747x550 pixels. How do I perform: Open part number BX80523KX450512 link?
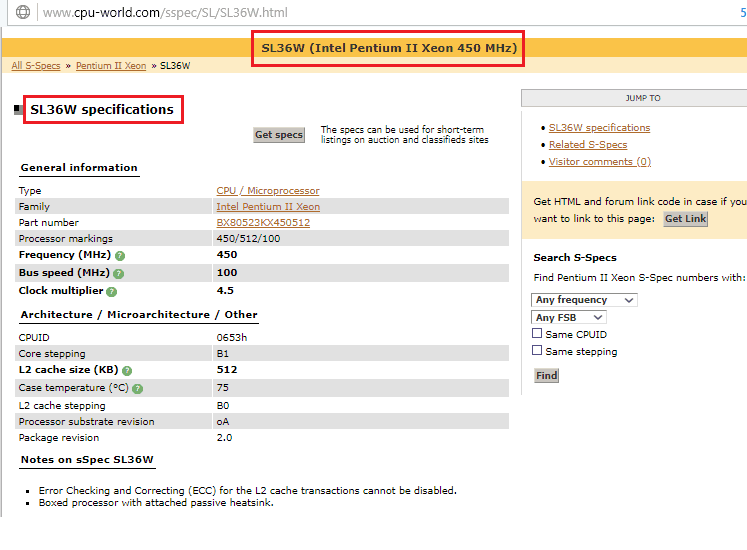coord(263,223)
